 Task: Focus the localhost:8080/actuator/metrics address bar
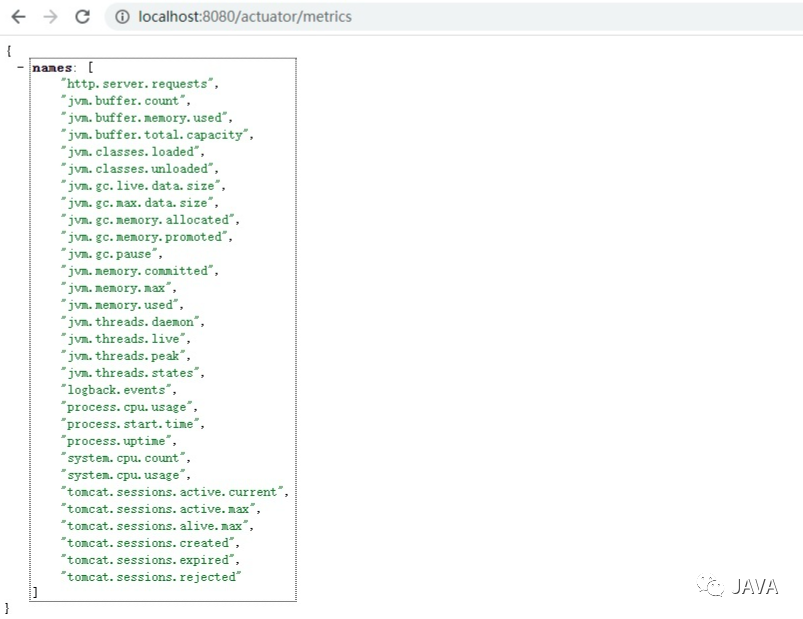[456, 17]
